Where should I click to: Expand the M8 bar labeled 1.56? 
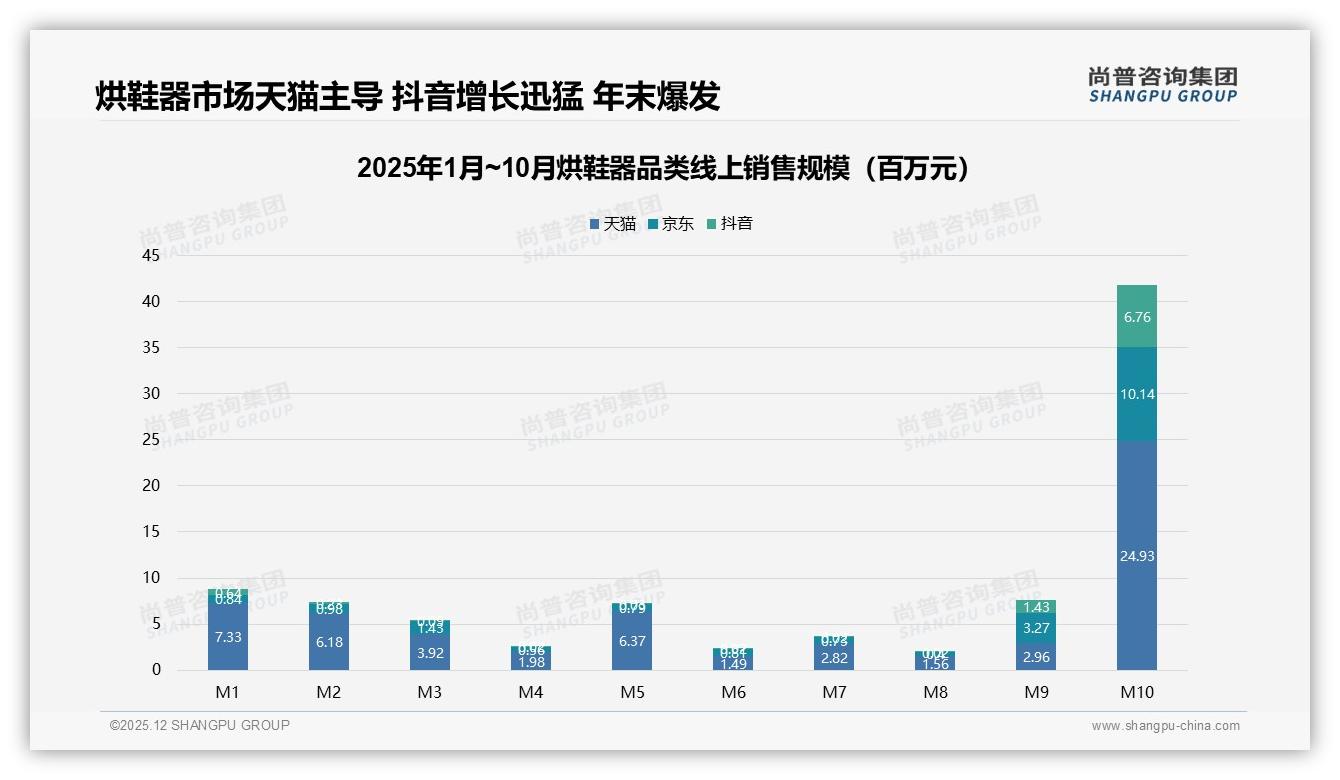click(934, 661)
